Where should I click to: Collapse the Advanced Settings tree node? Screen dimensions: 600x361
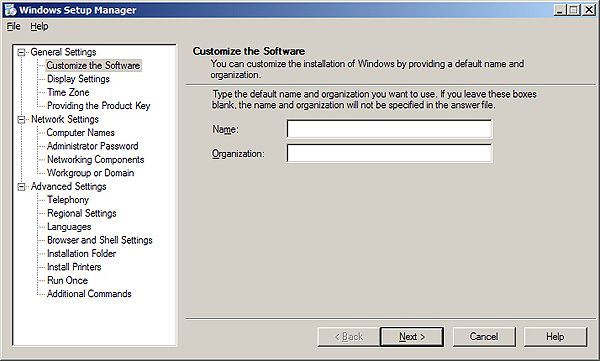tap(21, 187)
